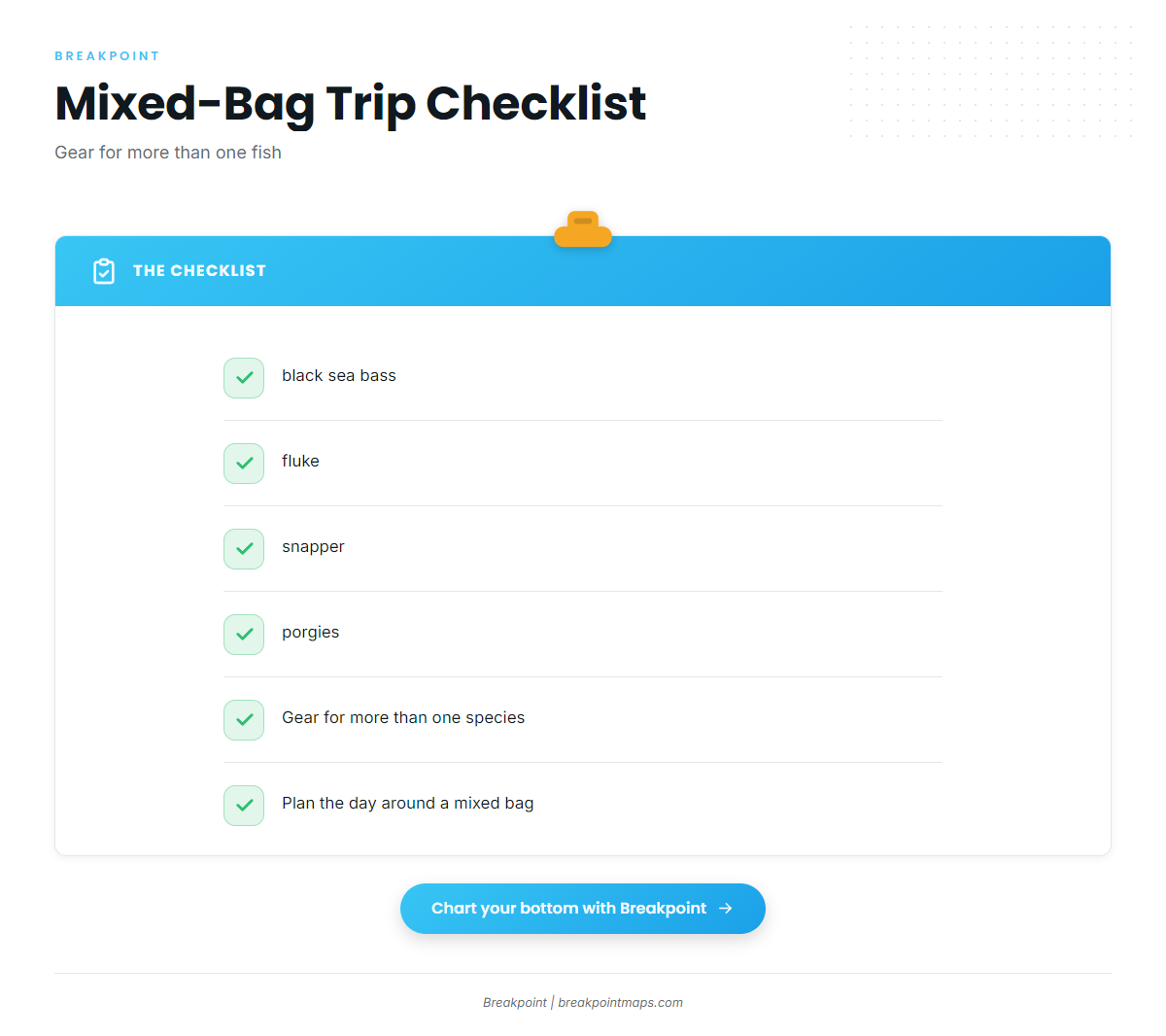Click THE CHECKLIST header title
The height and width of the screenshot is (1036, 1166).
199,271
